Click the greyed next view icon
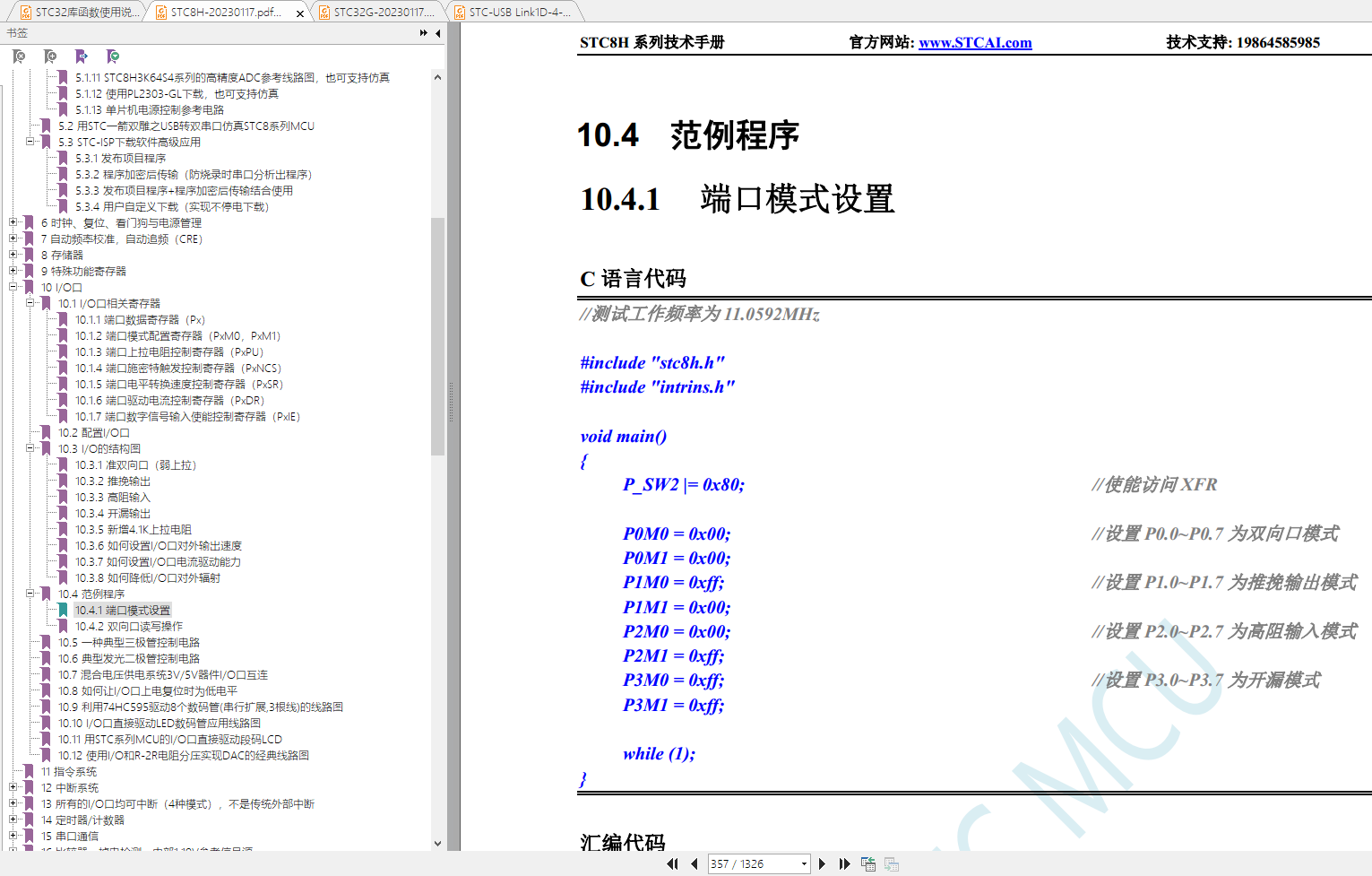Image resolution: width=1372 pixels, height=876 pixels. click(892, 863)
